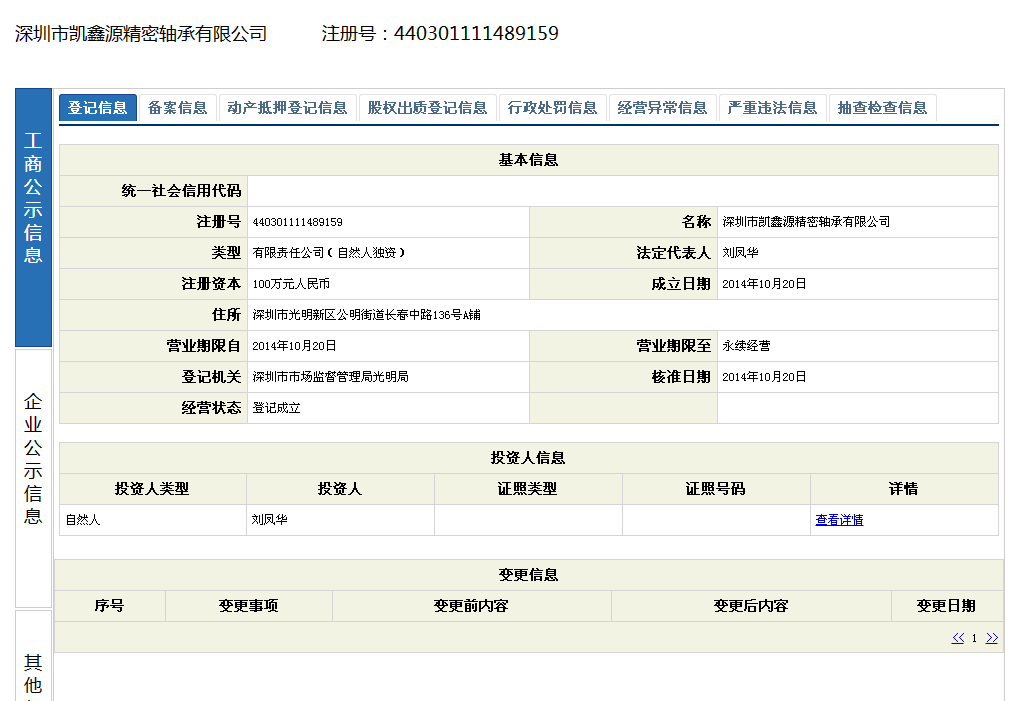This screenshot has width=1035, height=701.
Task: Switch to the 备案信息 tab
Action: [x=177, y=108]
